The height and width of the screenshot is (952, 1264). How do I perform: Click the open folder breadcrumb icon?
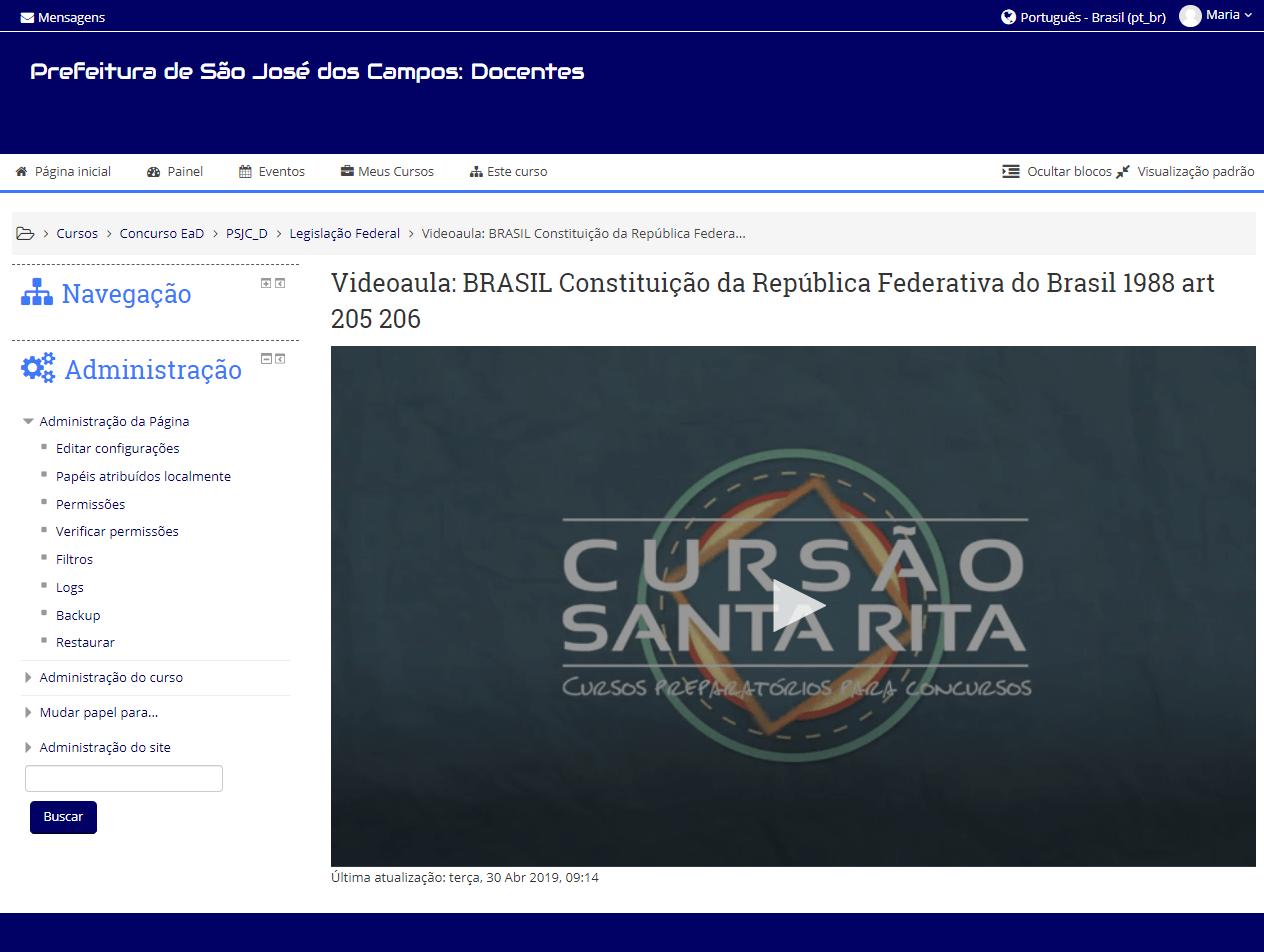click(x=25, y=233)
